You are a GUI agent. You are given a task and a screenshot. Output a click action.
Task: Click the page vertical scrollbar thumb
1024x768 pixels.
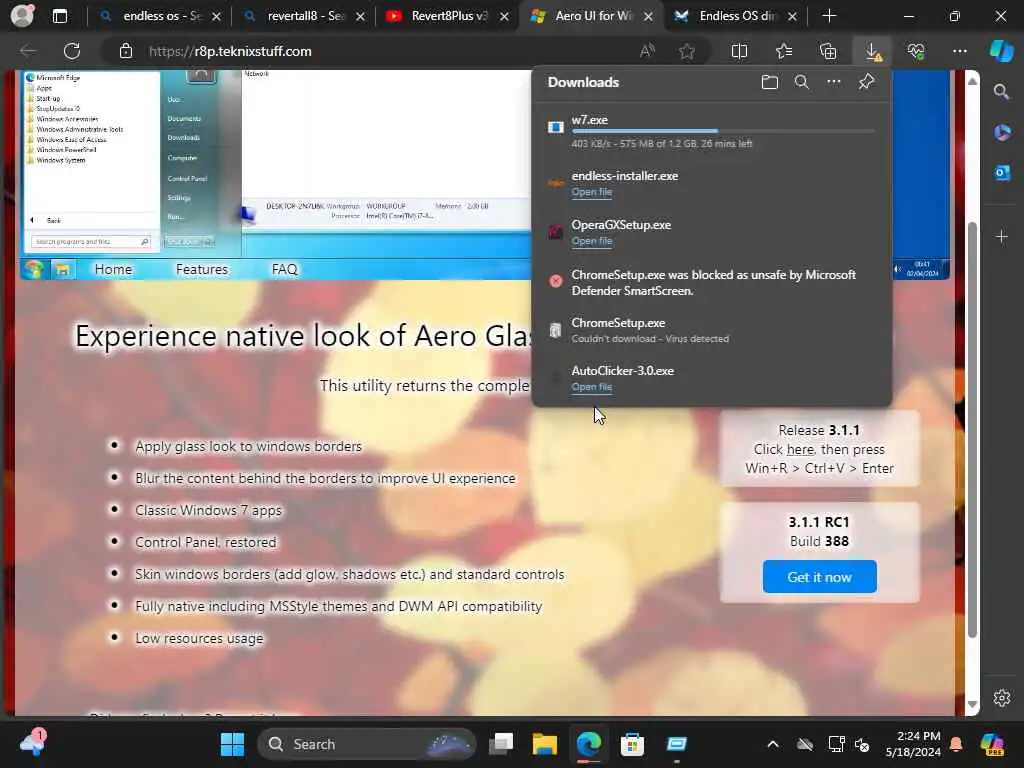(972, 431)
